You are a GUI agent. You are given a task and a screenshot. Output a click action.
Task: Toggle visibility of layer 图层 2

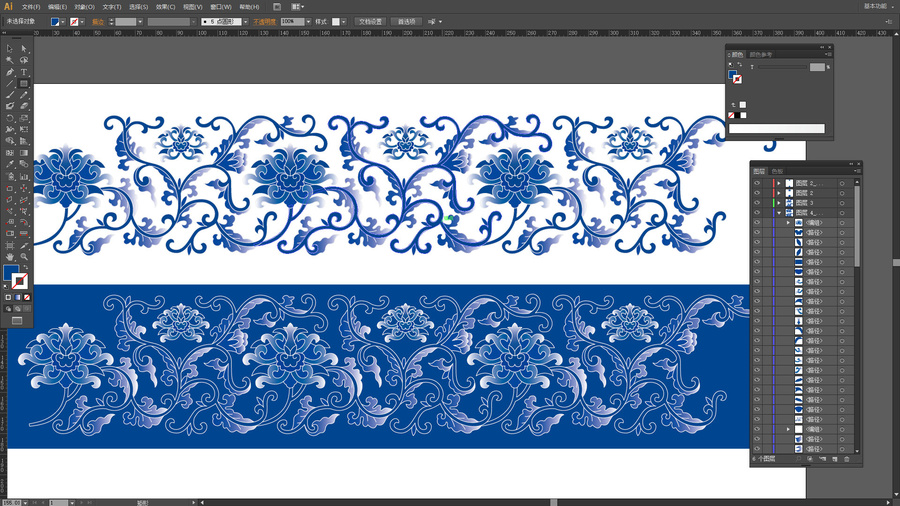pos(757,193)
